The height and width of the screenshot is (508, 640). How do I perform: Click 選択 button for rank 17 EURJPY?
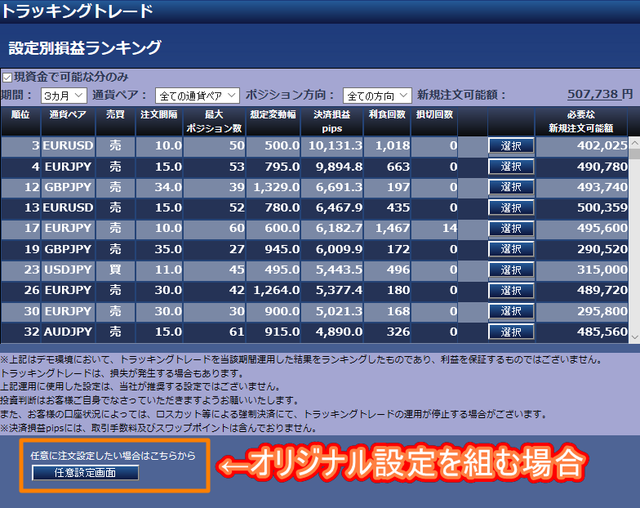(511, 228)
